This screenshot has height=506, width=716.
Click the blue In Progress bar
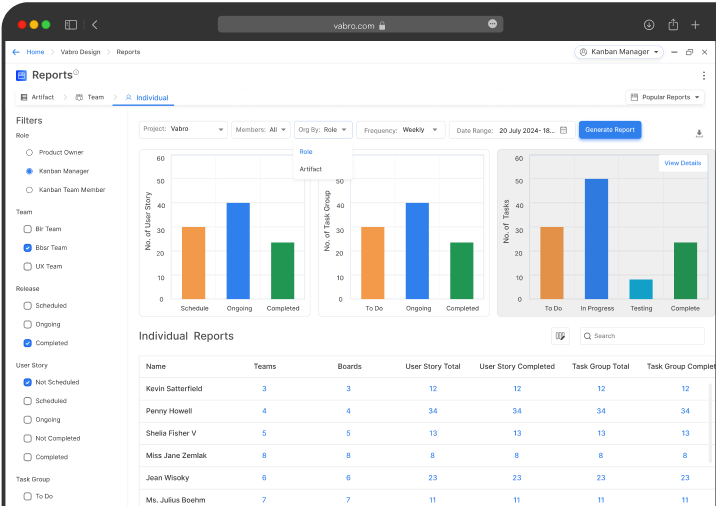point(596,239)
